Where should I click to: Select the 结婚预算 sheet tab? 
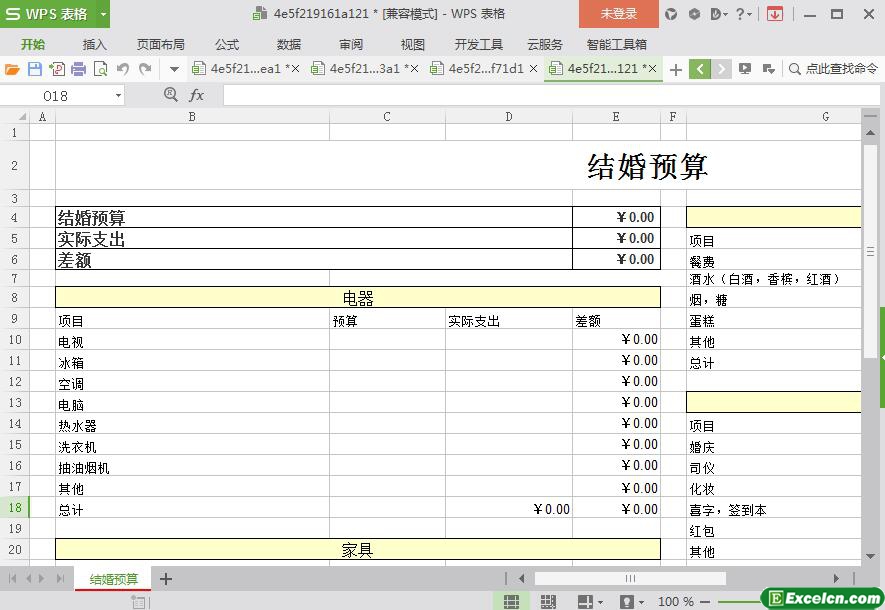pyautogui.click(x=113, y=579)
